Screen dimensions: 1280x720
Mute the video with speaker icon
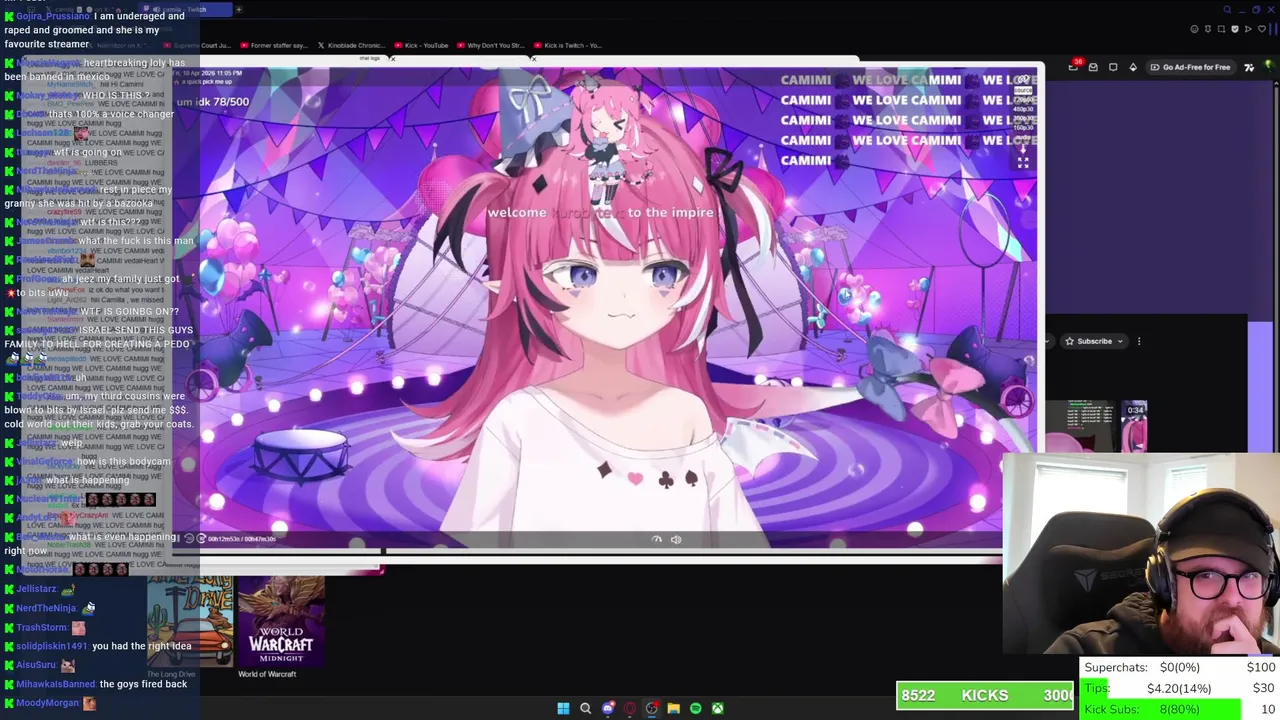[676, 539]
